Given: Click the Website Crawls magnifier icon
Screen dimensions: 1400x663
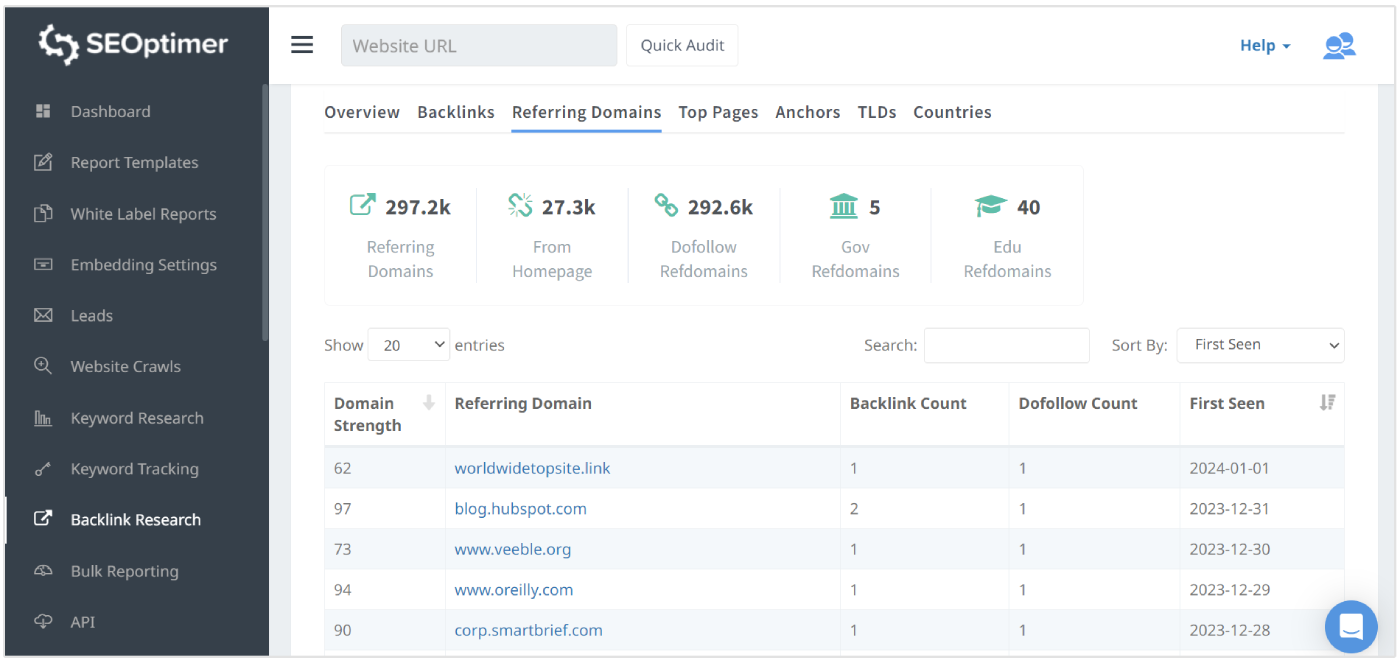Looking at the screenshot, I should (43, 367).
